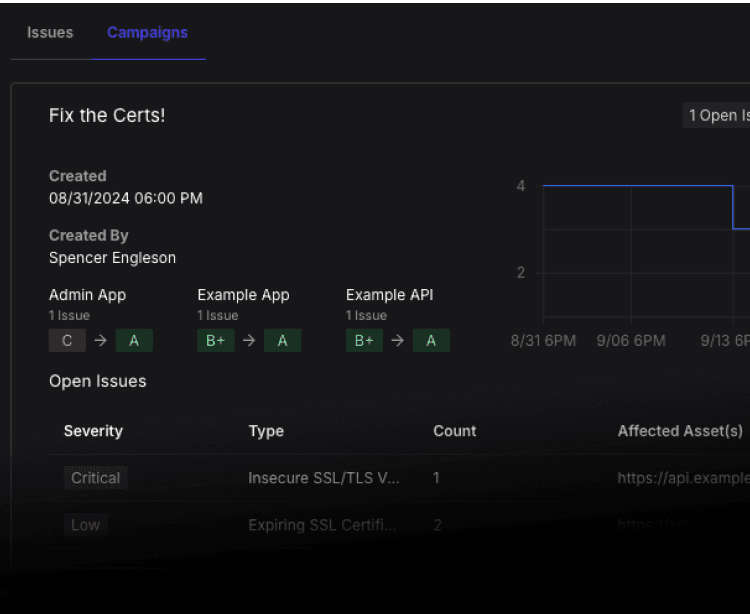This screenshot has height=614, width=750.
Task: Open the Campaigns tab
Action: 147,33
